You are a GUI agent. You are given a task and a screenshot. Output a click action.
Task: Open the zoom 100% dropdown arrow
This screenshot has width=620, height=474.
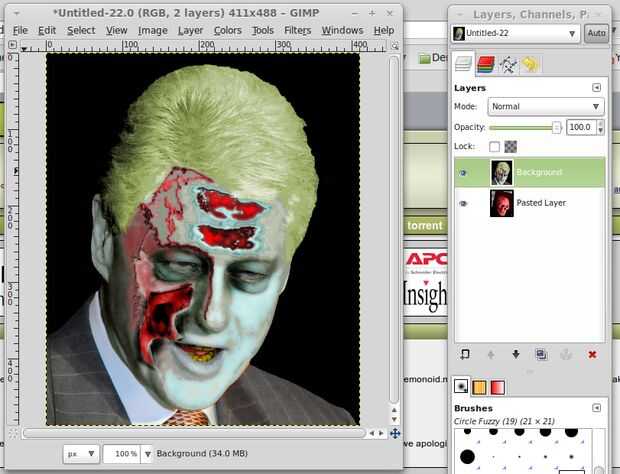coord(147,454)
